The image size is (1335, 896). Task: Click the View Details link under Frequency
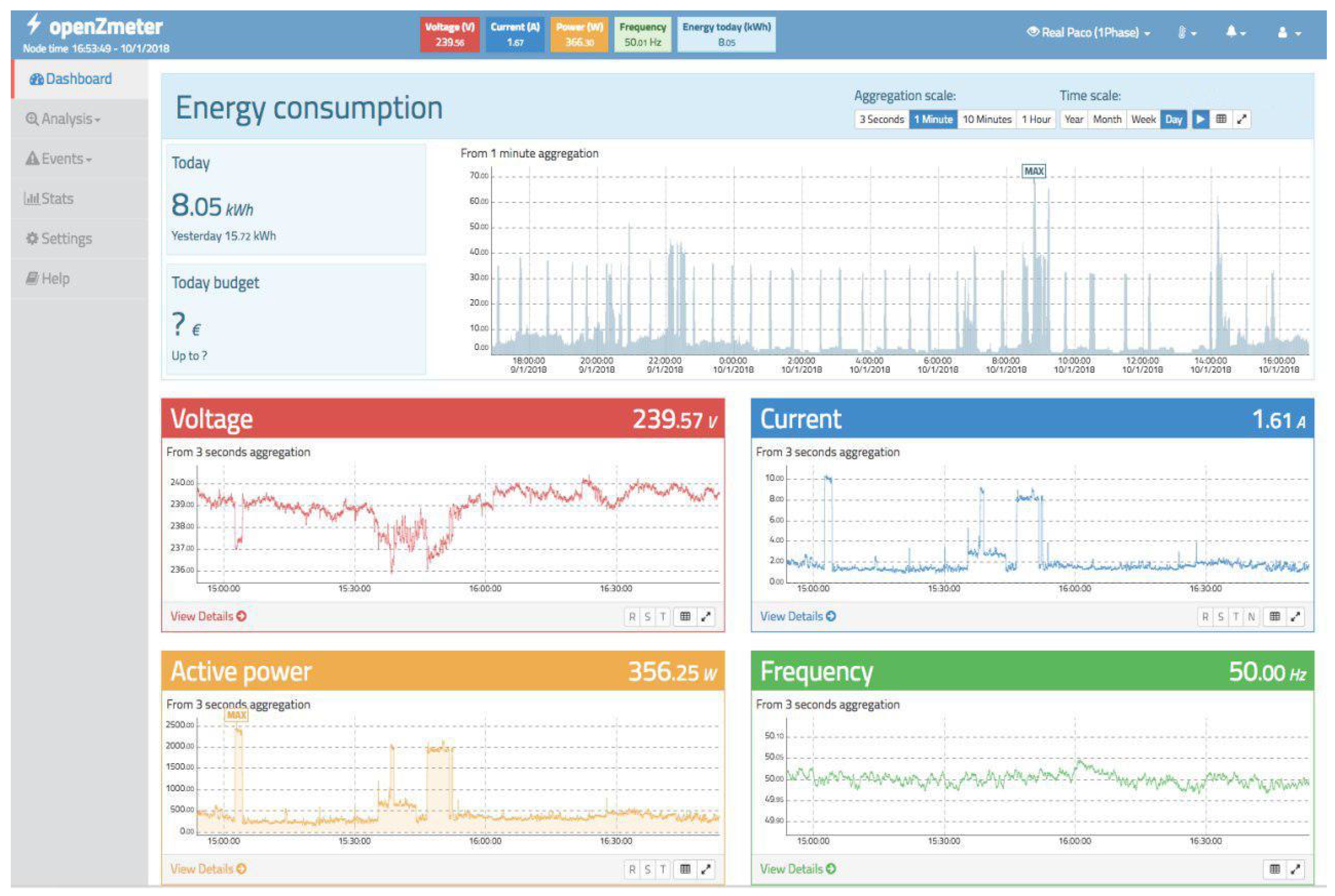(797, 869)
